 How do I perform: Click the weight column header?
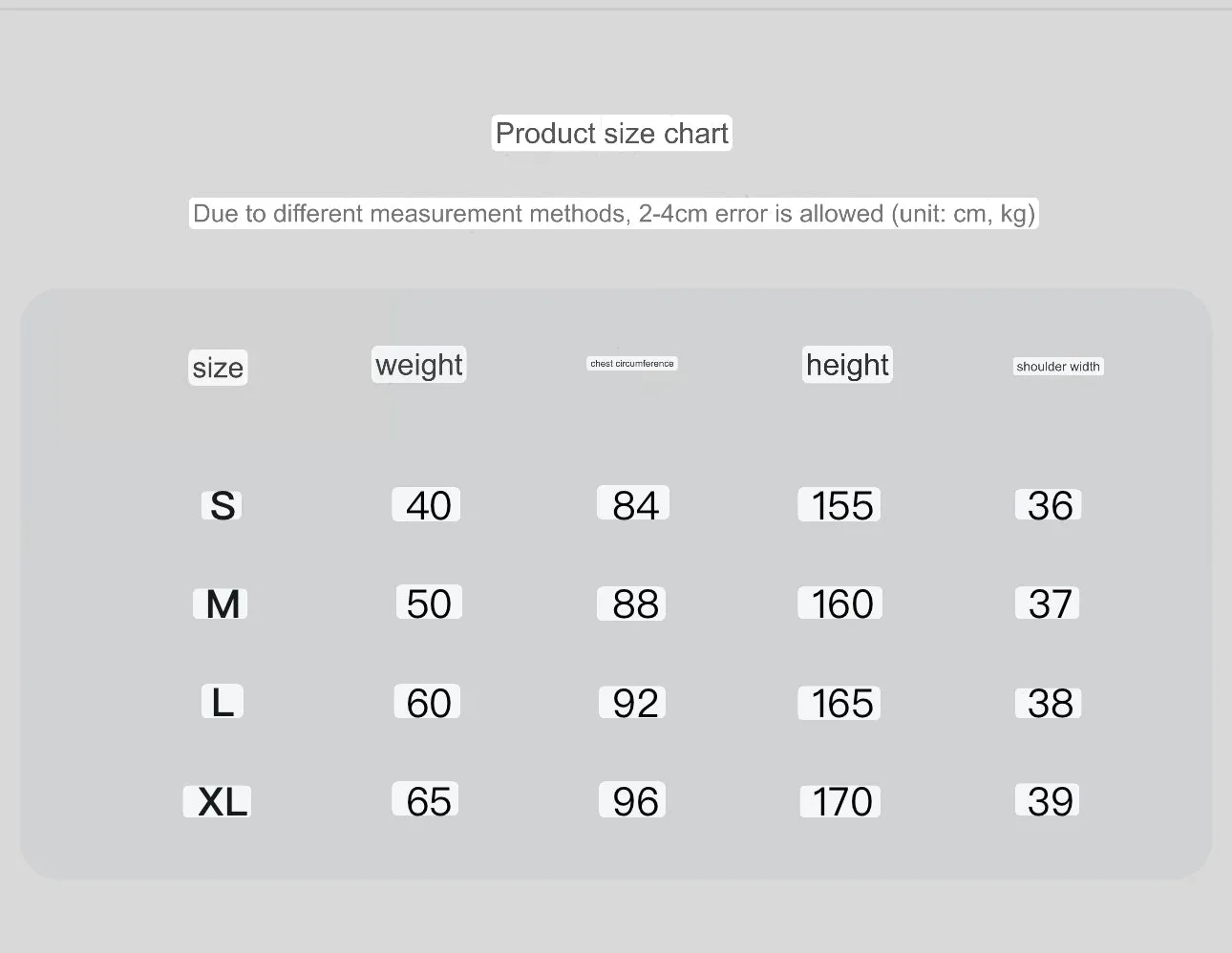(419, 365)
